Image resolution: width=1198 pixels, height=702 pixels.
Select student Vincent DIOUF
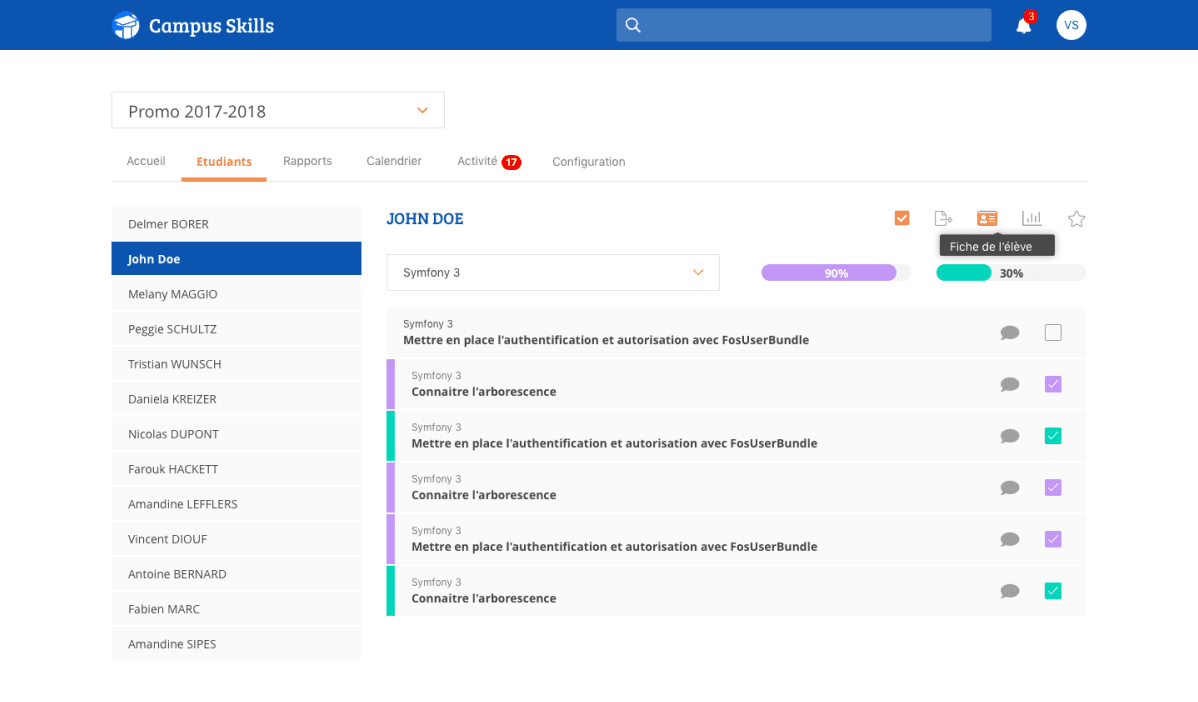click(x=236, y=539)
